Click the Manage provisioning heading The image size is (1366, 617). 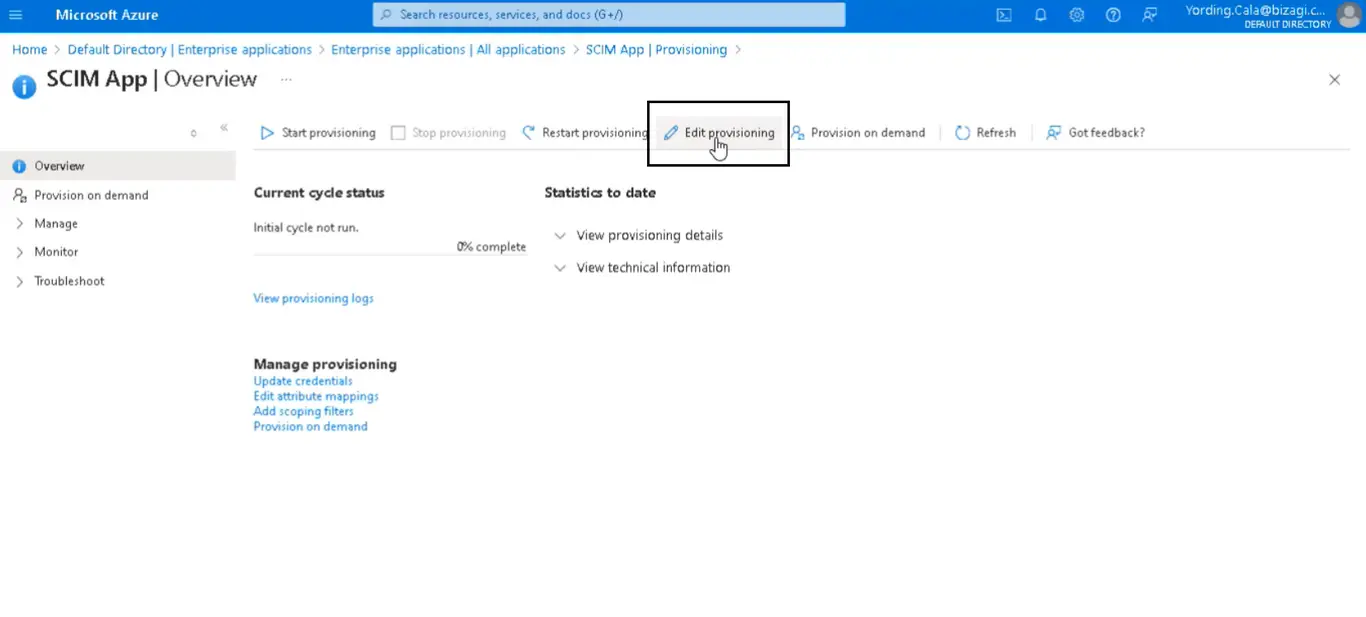[325, 364]
